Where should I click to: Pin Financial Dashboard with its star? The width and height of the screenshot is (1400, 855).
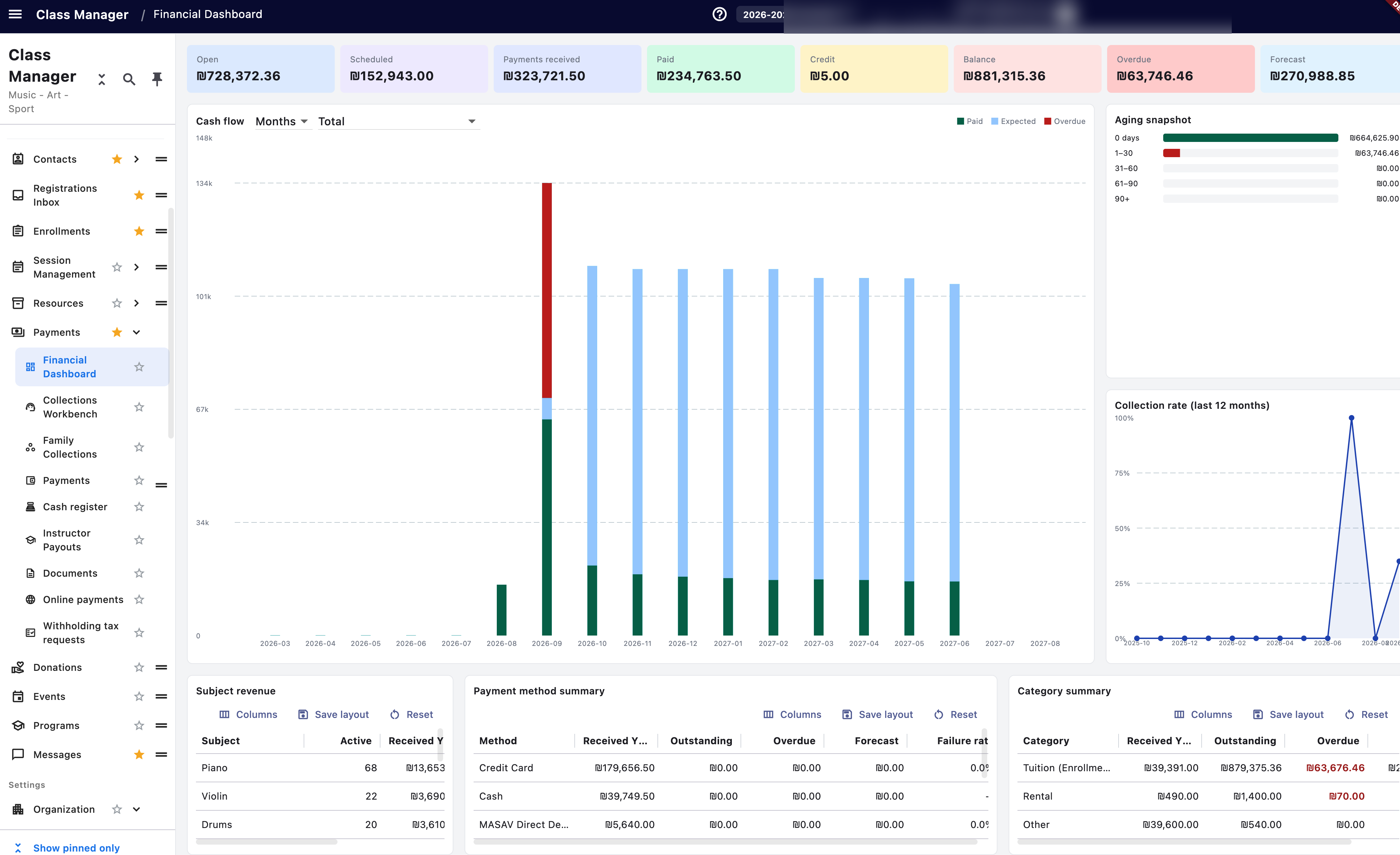click(x=139, y=367)
